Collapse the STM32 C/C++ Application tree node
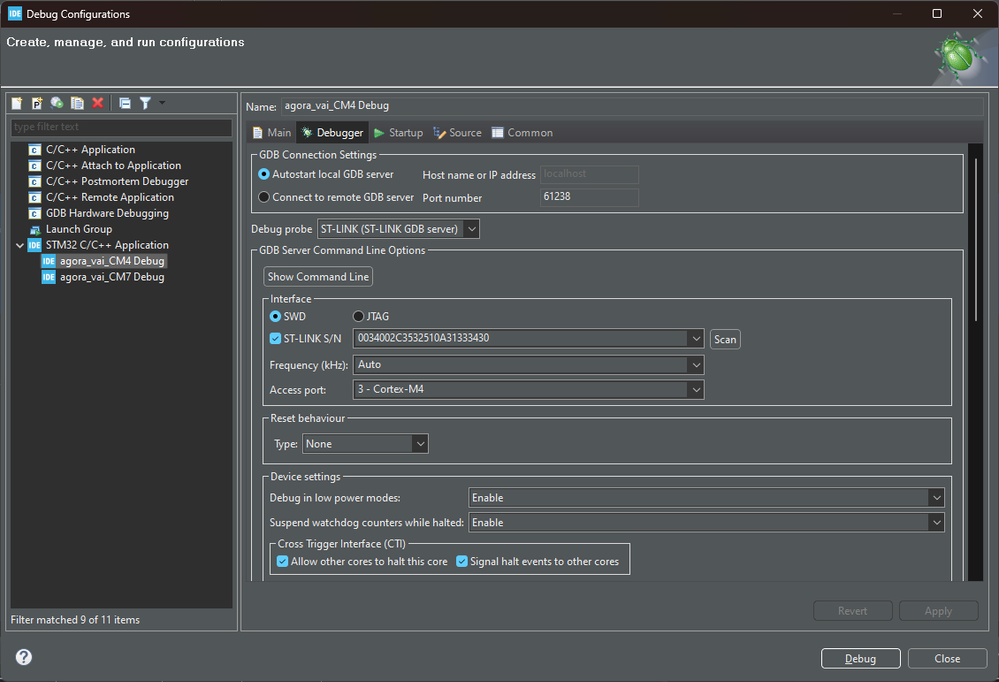This screenshot has height=682, width=999. click(x=19, y=244)
